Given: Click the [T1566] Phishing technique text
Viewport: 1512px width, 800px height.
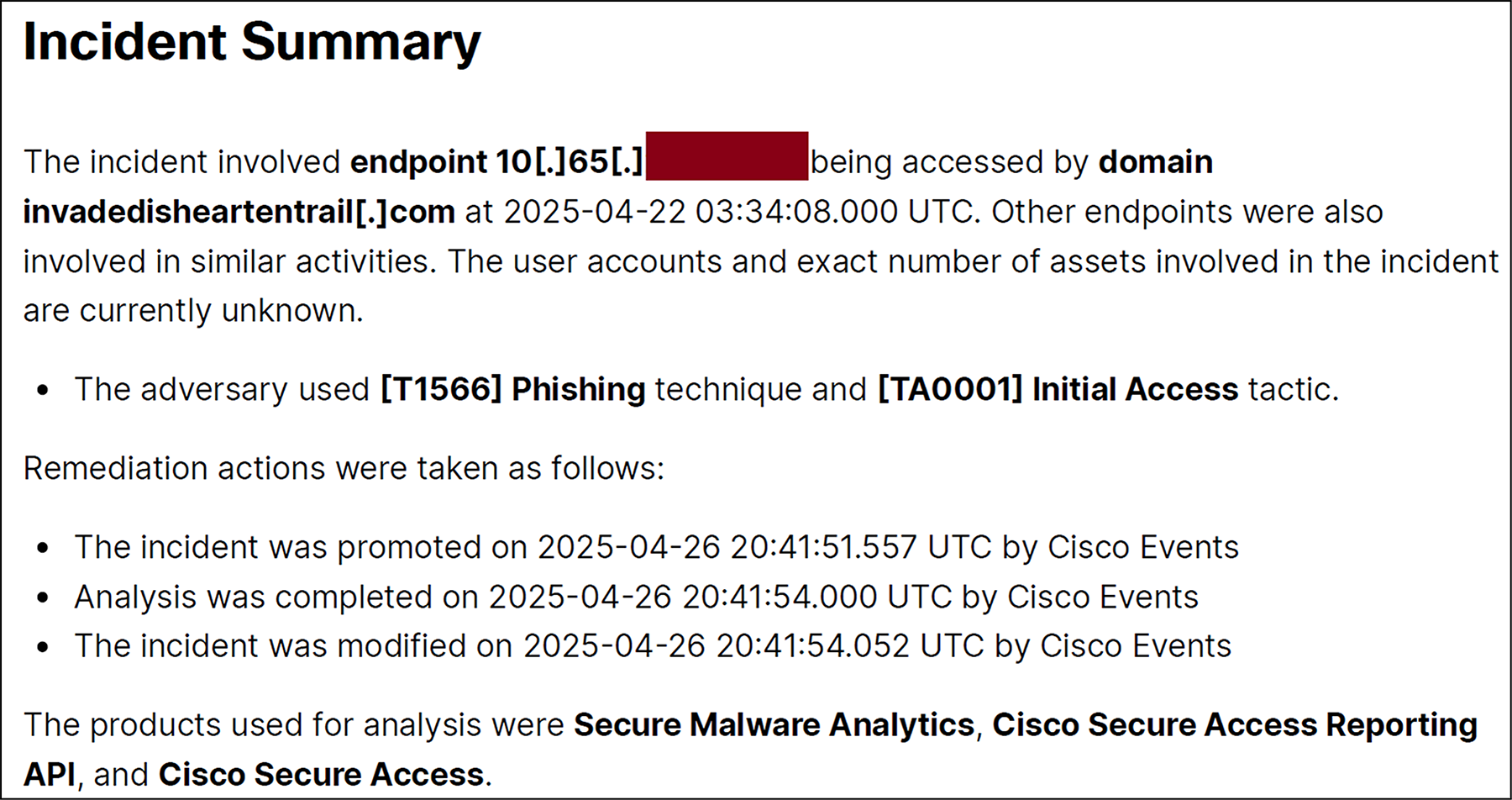Looking at the screenshot, I should (x=512, y=389).
